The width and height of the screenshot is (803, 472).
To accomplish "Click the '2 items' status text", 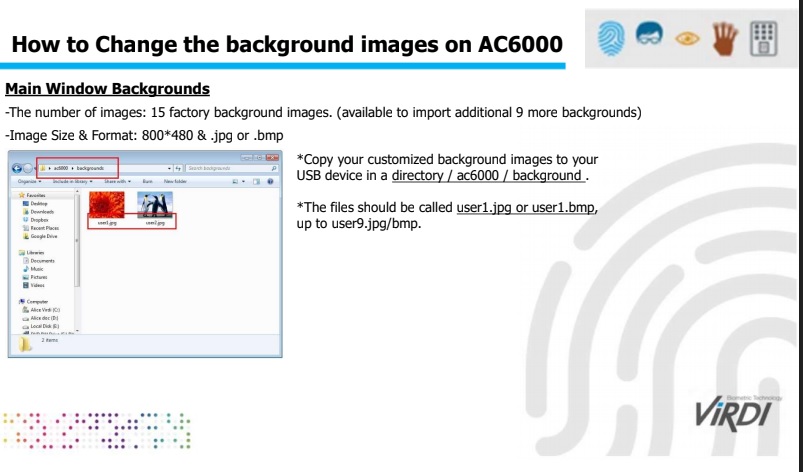I will pyautogui.click(x=50, y=340).
